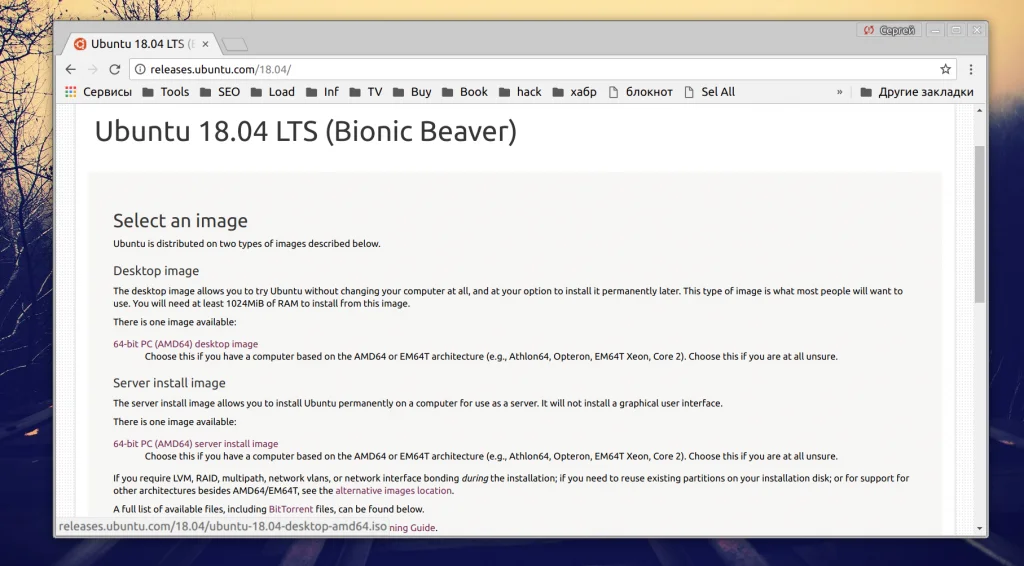View site information icon in address bar
Image resolution: width=1024 pixels, height=566 pixels.
pyautogui.click(x=140, y=69)
